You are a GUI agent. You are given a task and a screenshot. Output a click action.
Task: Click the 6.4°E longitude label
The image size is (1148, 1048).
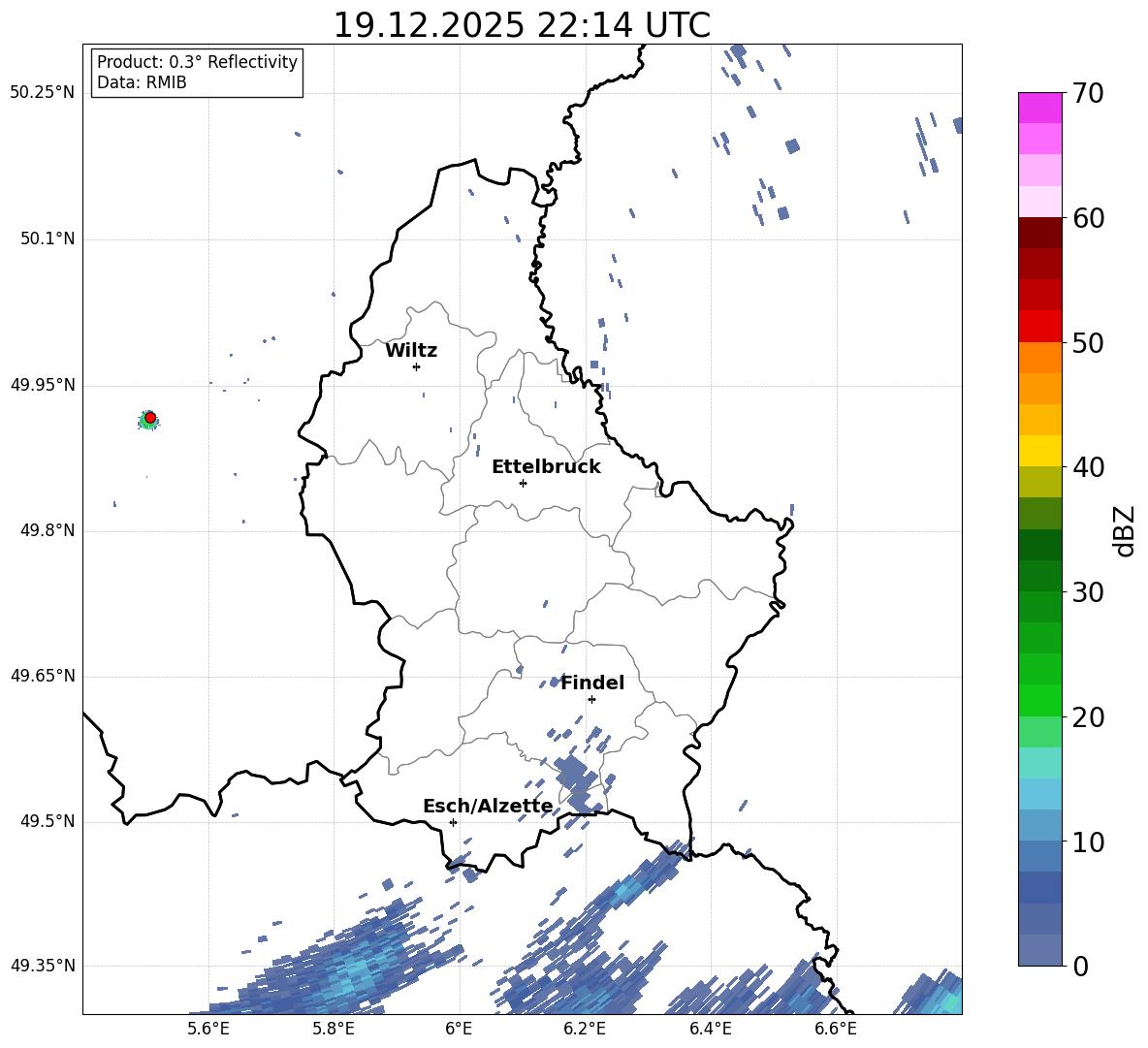click(710, 1029)
